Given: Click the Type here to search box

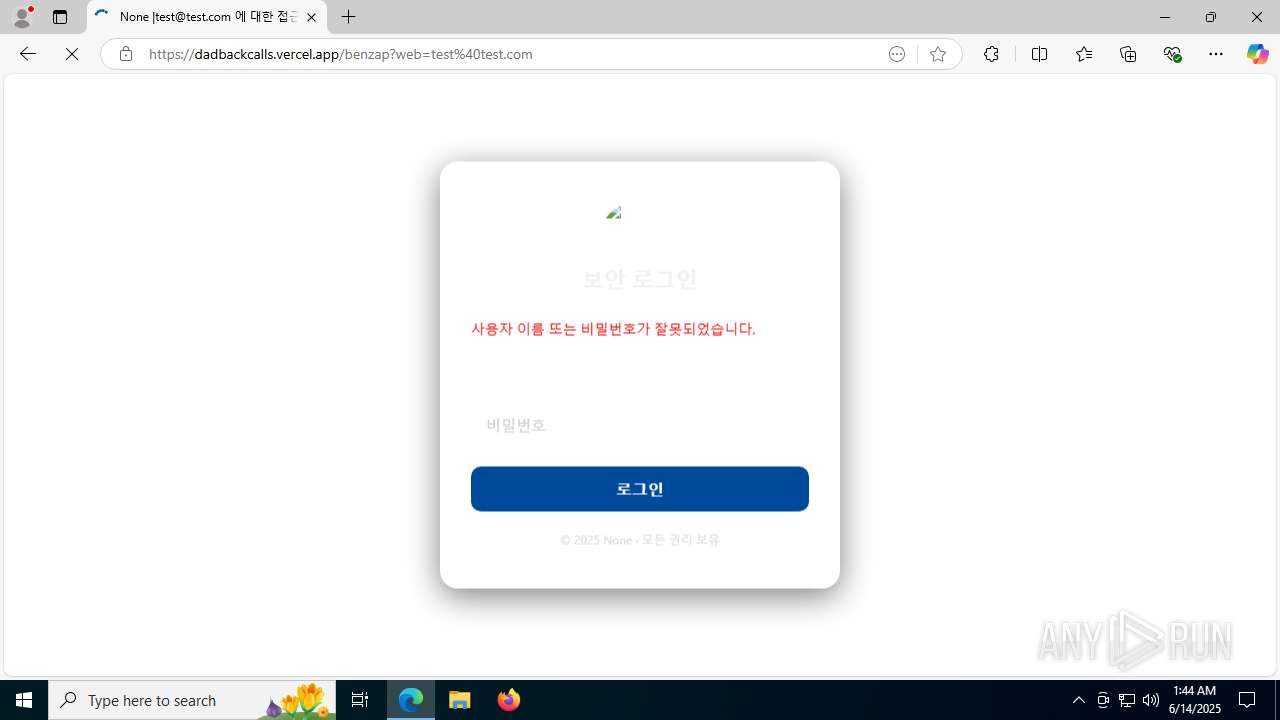Looking at the screenshot, I should pos(192,700).
